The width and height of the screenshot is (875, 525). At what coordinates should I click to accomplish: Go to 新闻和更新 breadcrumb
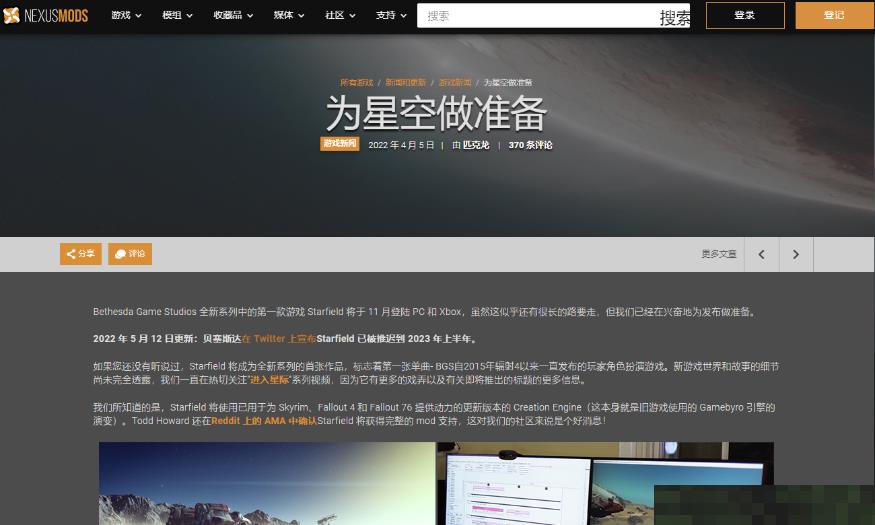point(405,83)
